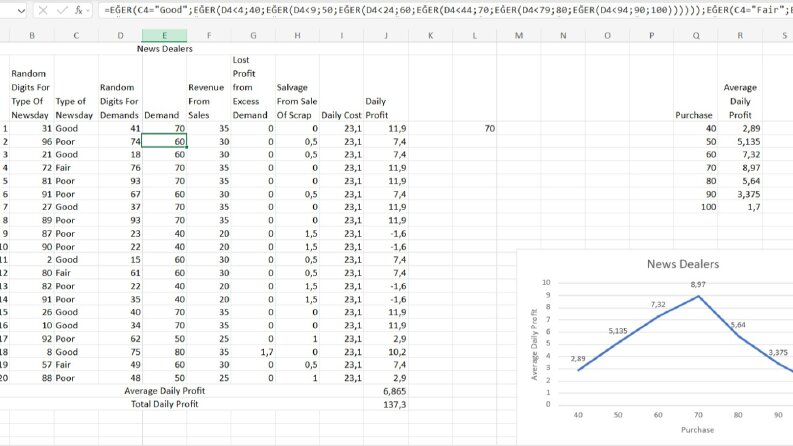Select column Q header

[x=696, y=35]
